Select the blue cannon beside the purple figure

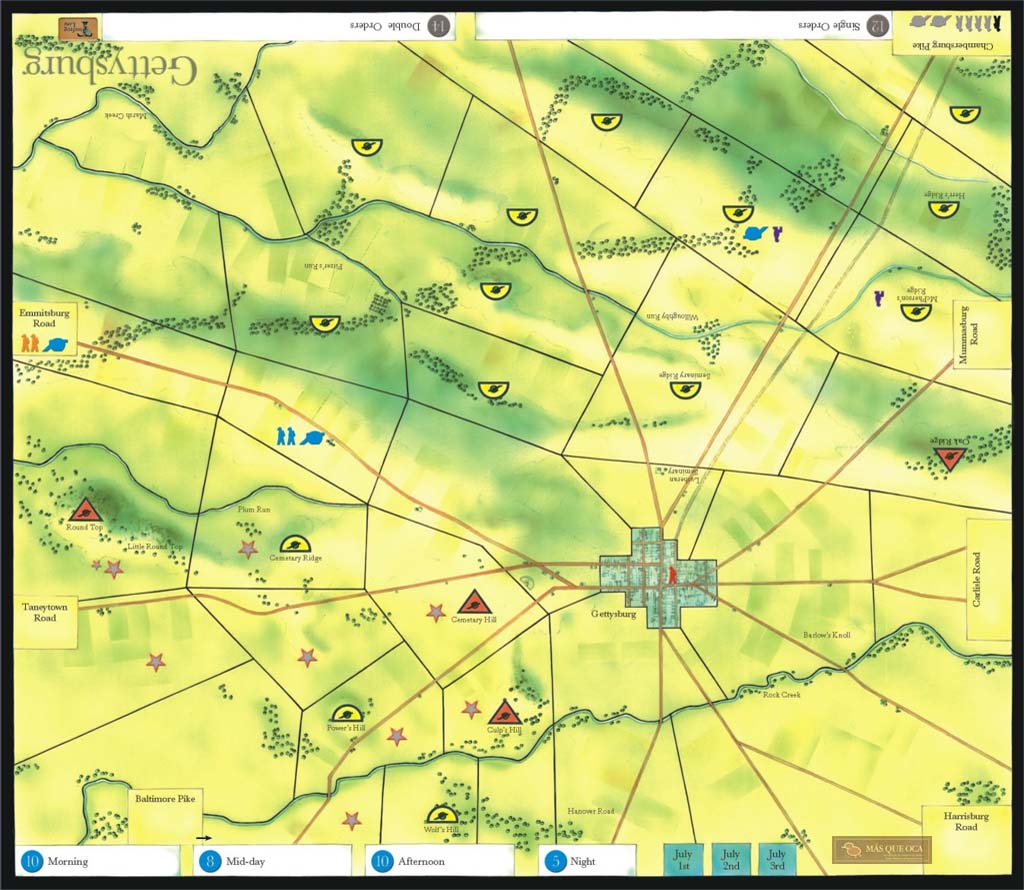tap(756, 232)
